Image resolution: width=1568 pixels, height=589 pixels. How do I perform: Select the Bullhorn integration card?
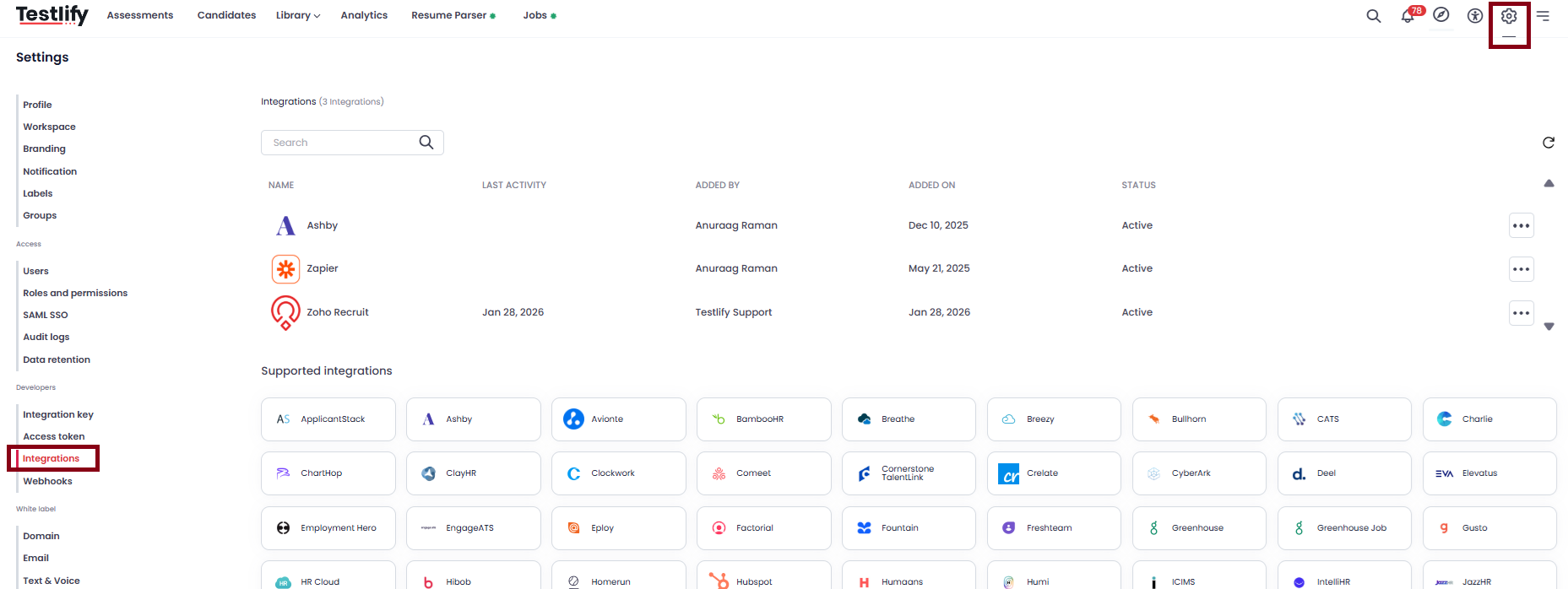point(1199,419)
